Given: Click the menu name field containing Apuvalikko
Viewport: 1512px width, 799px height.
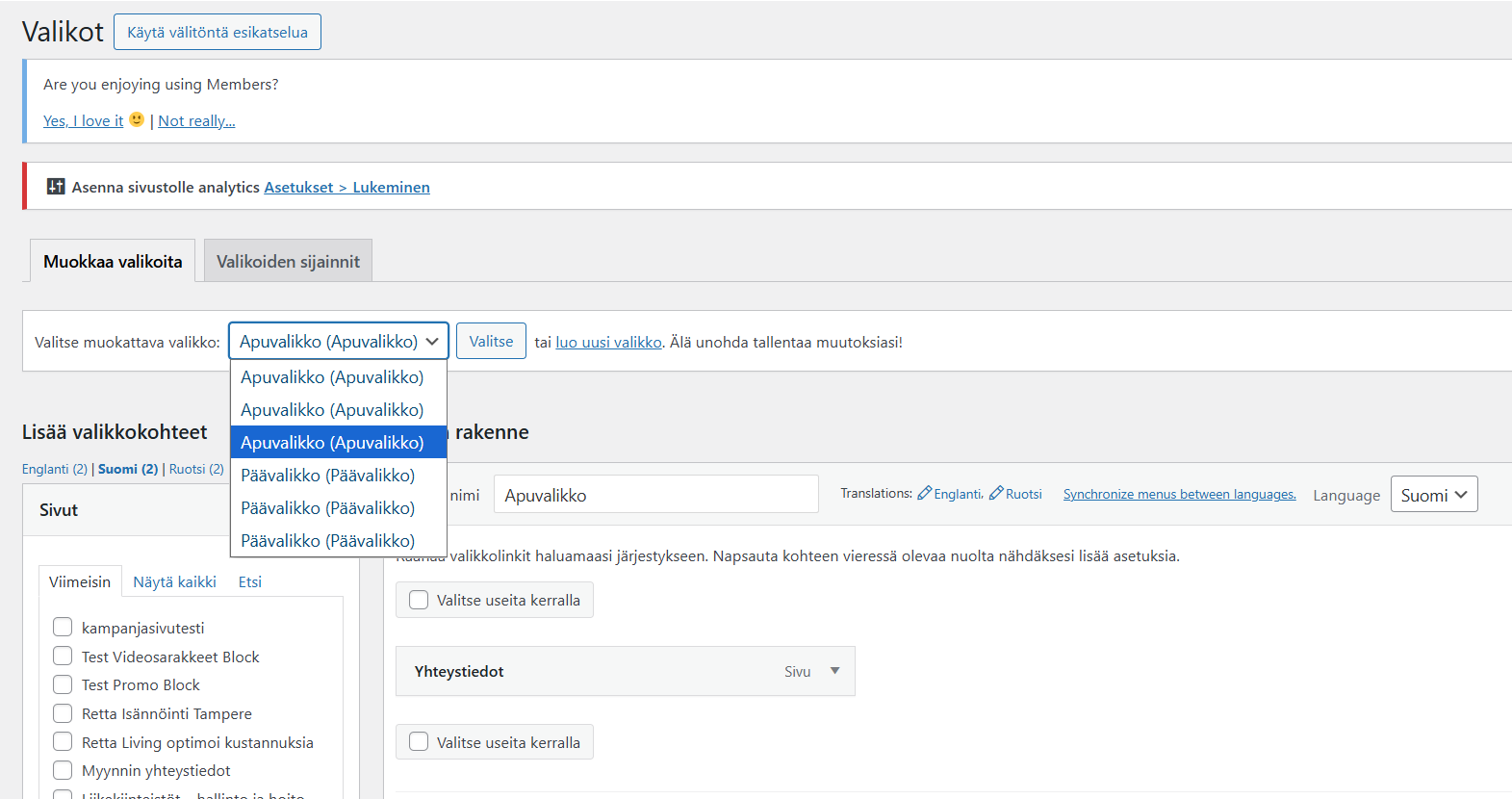Looking at the screenshot, I should (x=655, y=495).
